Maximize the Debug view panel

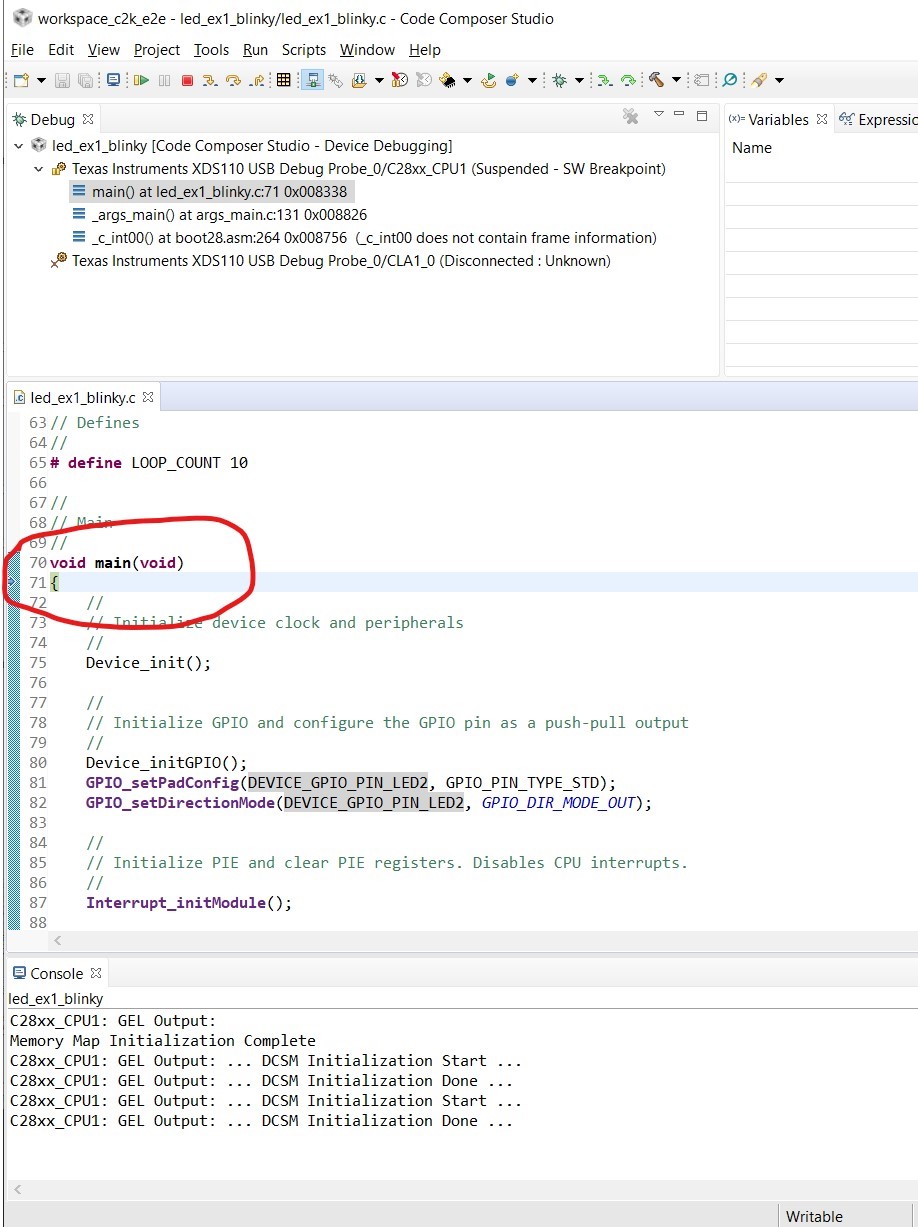coord(702,115)
